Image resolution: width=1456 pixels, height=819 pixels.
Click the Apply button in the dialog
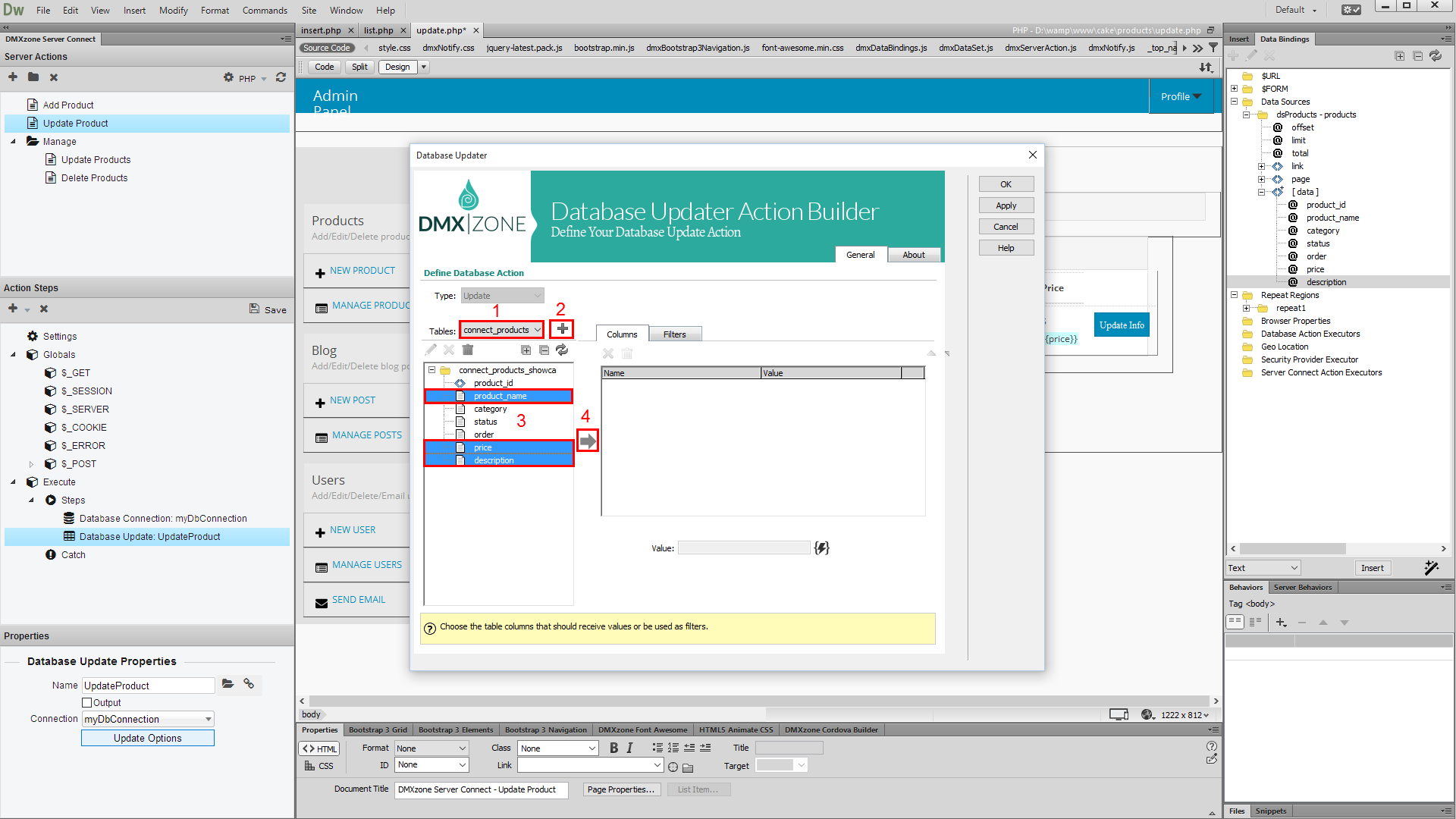pos(1006,206)
